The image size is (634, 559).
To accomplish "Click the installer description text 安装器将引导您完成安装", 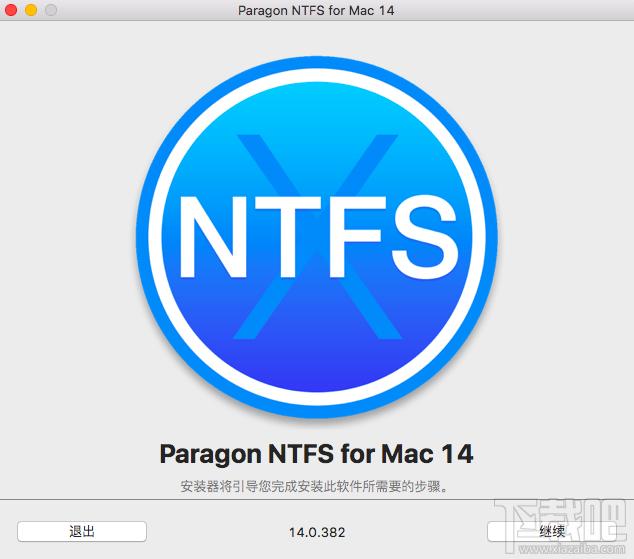I will click(x=314, y=486).
